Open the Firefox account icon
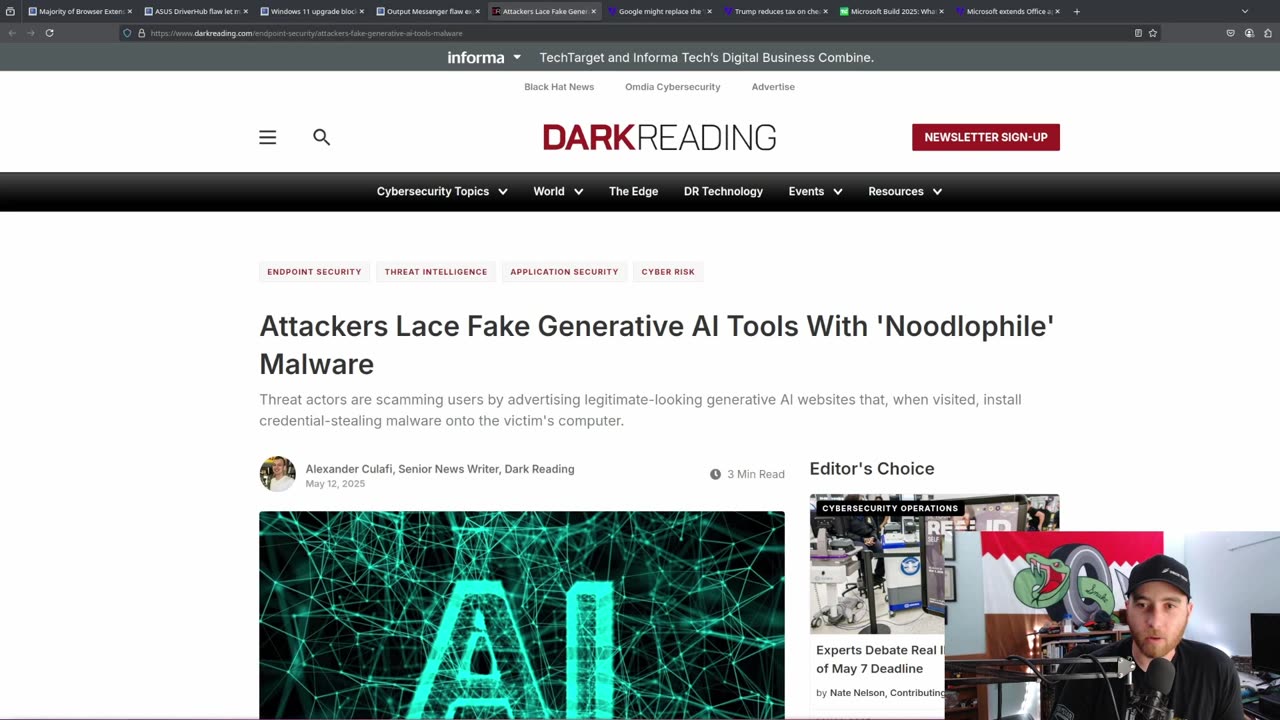The image size is (1280, 720). 1249,33
